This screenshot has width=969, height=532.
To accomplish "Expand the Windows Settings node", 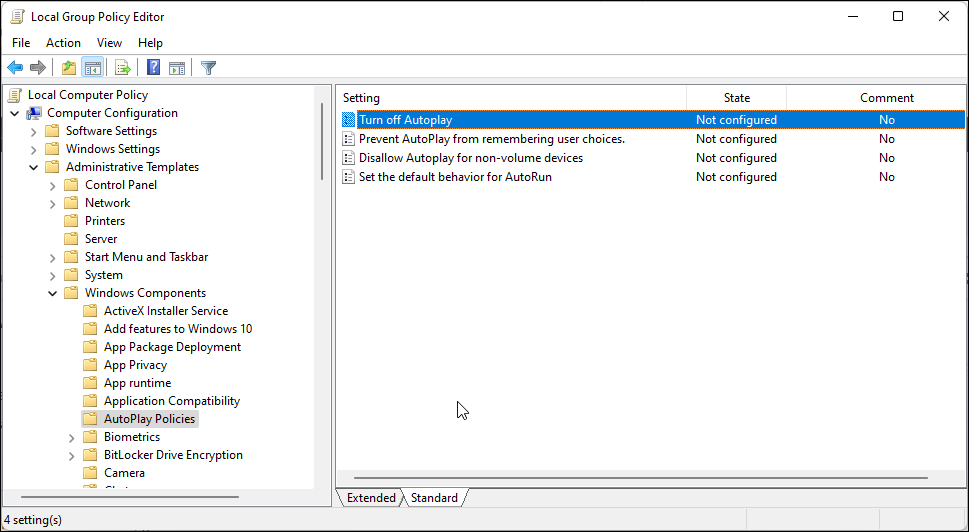I will coord(33,149).
